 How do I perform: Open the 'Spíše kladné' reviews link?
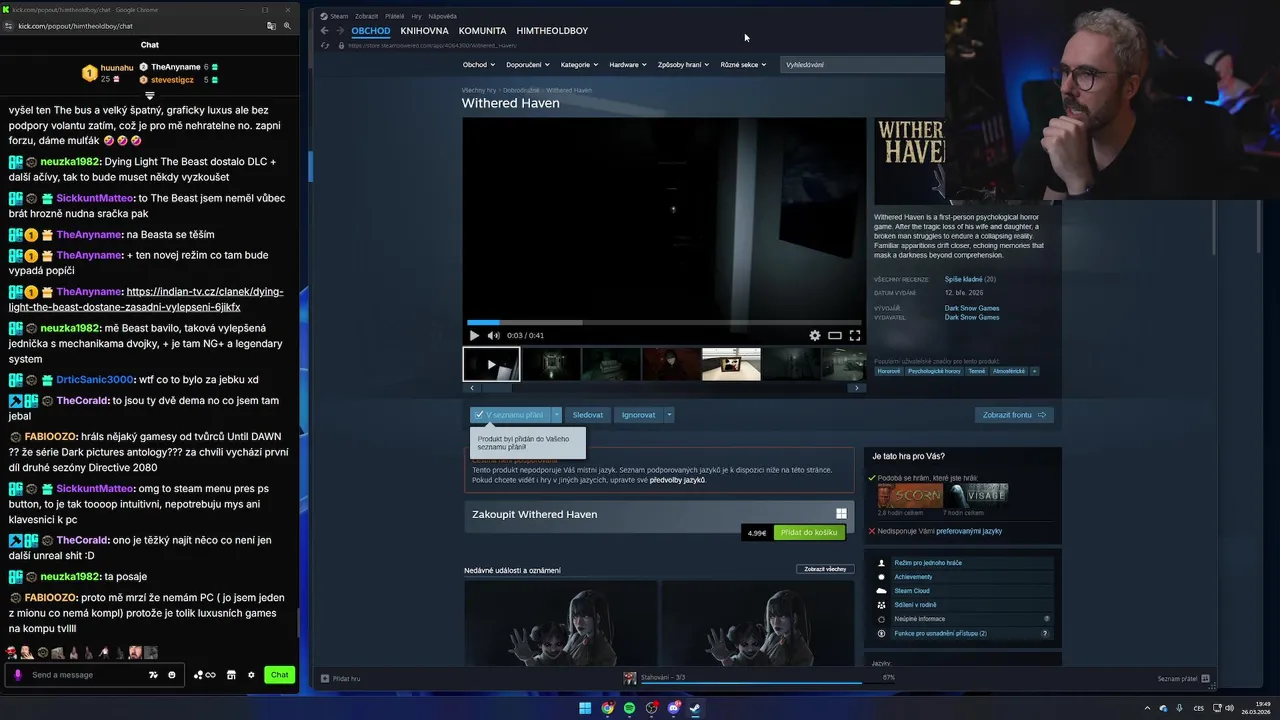click(963, 279)
